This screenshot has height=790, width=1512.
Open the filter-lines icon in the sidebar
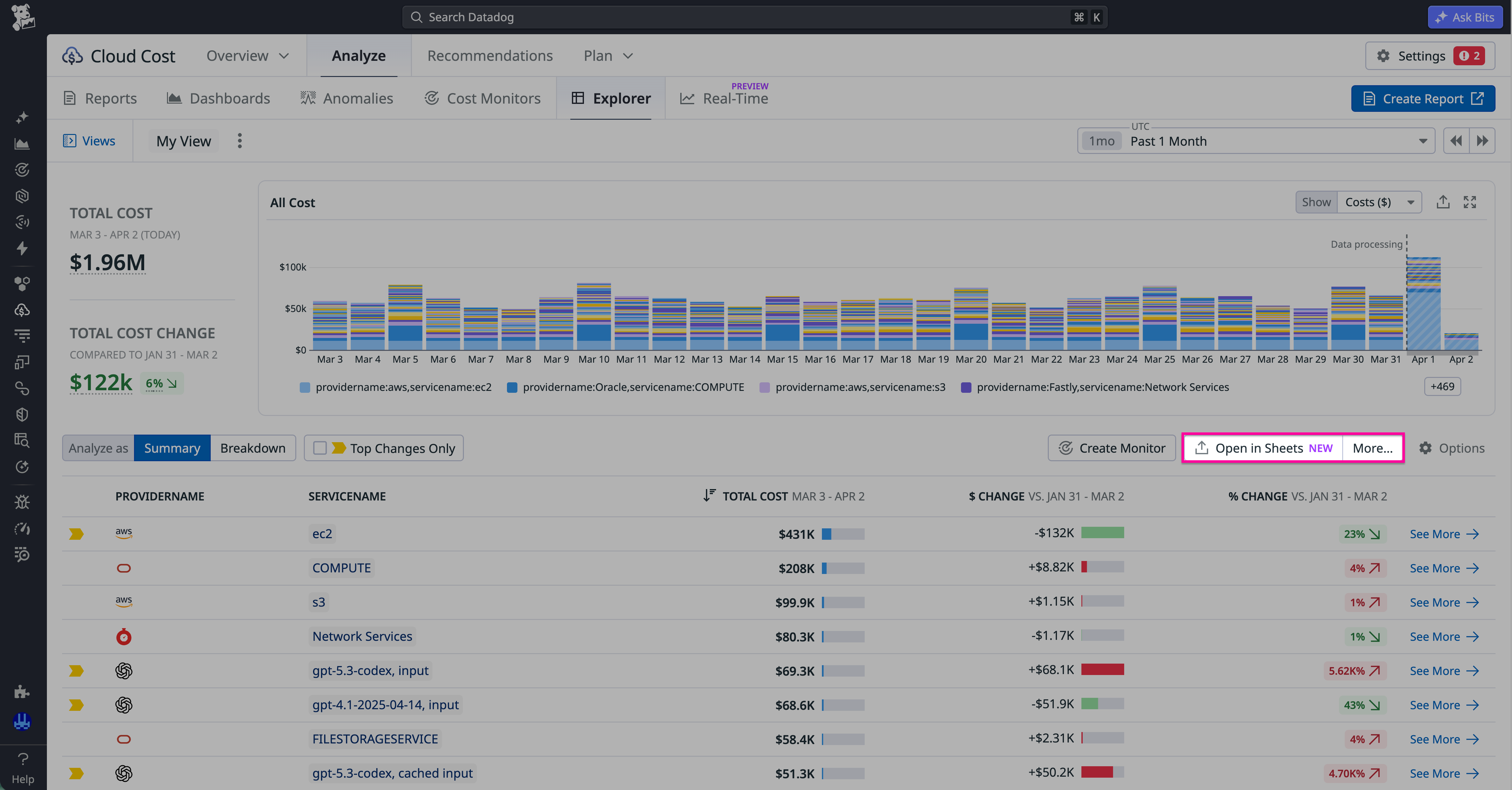click(22, 336)
